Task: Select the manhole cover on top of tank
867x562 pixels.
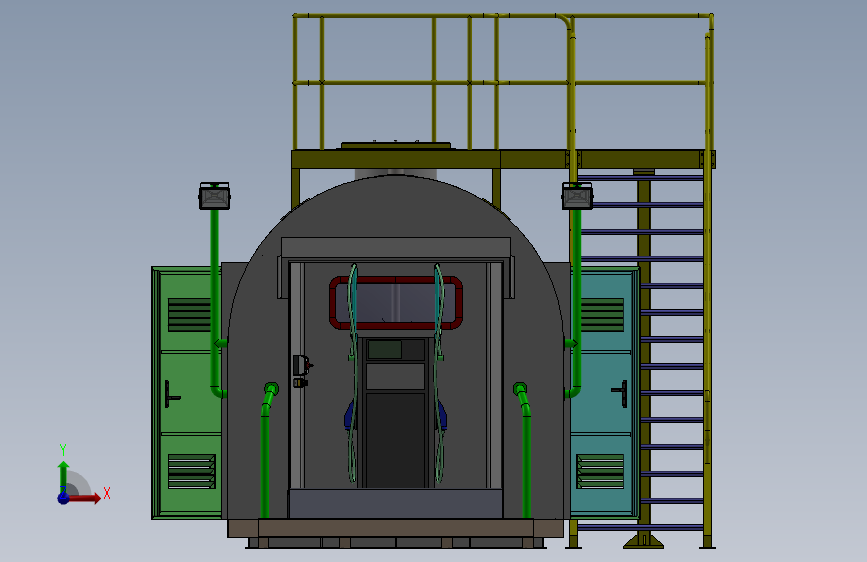Action: point(396,145)
